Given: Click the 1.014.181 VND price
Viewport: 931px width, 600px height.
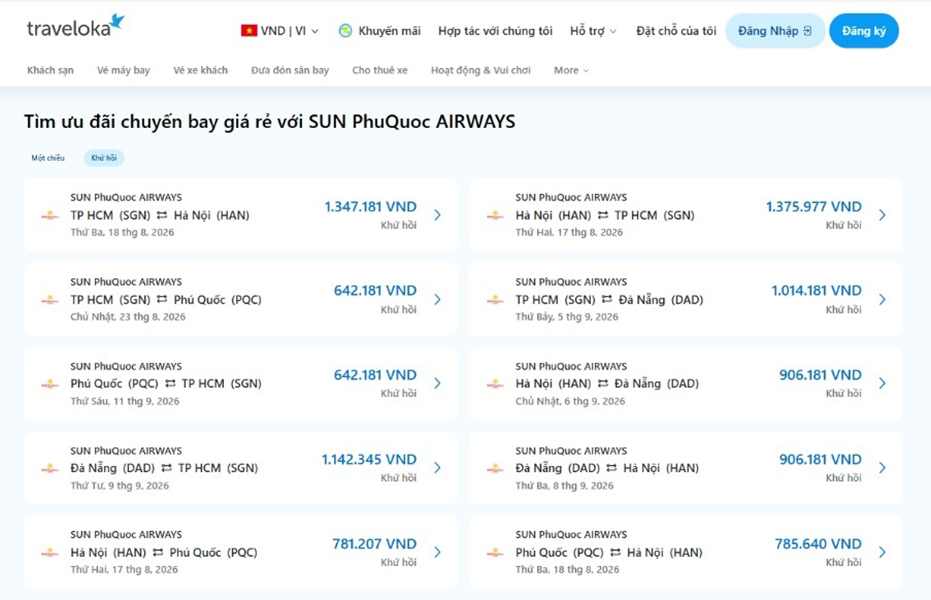Looking at the screenshot, I should coord(816,291).
